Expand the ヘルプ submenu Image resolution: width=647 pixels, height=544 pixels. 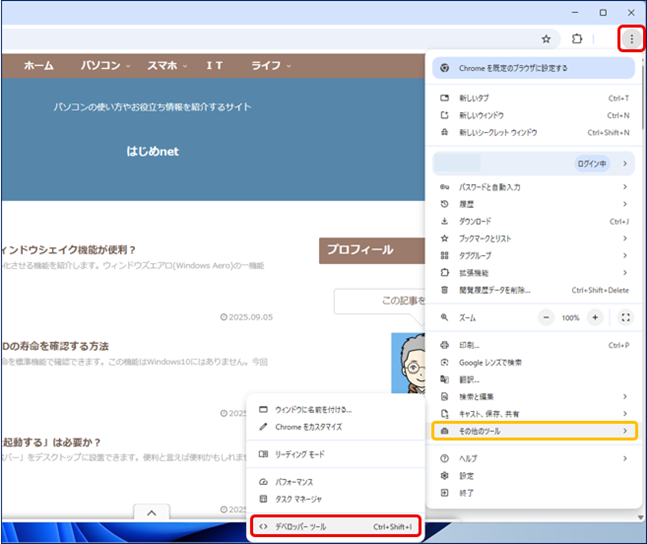(x=533, y=458)
